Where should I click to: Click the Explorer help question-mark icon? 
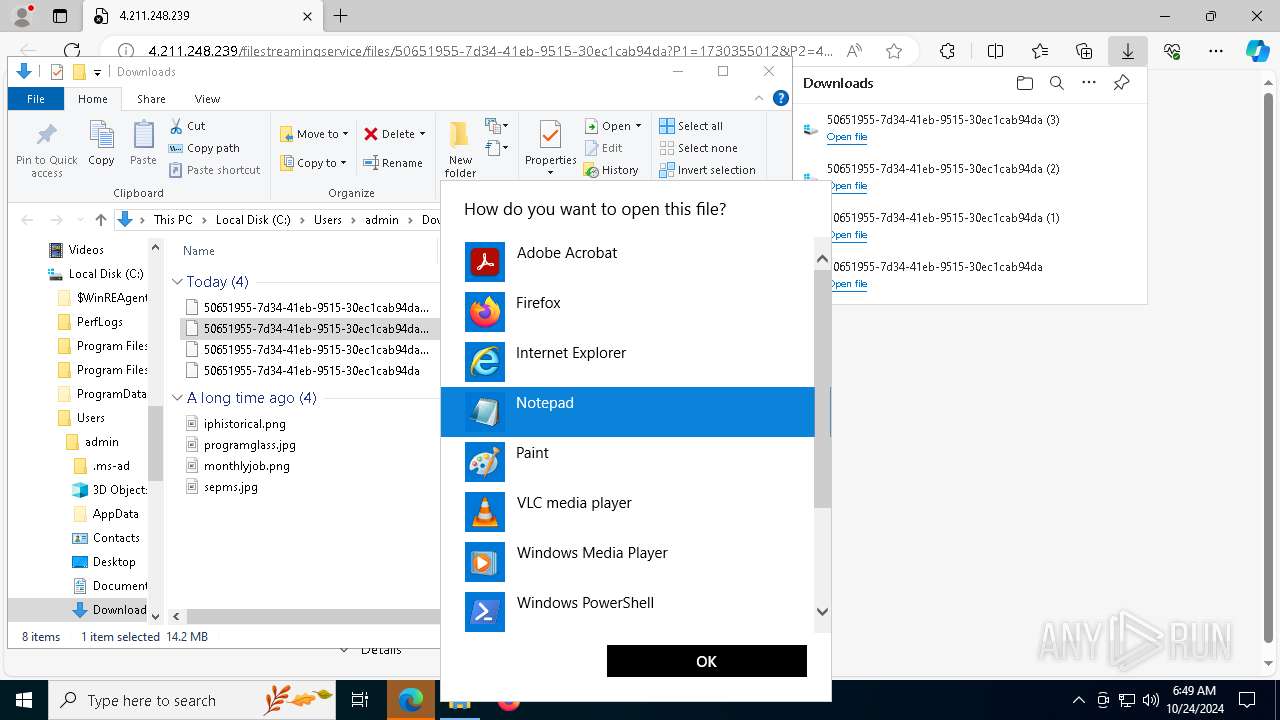coord(781,98)
